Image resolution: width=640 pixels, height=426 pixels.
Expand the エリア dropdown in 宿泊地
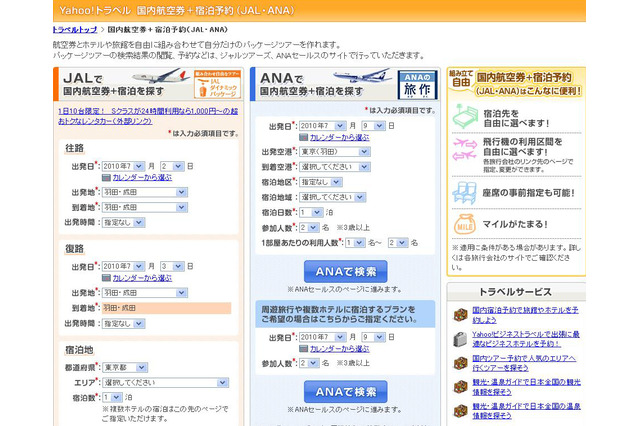click(x=165, y=383)
